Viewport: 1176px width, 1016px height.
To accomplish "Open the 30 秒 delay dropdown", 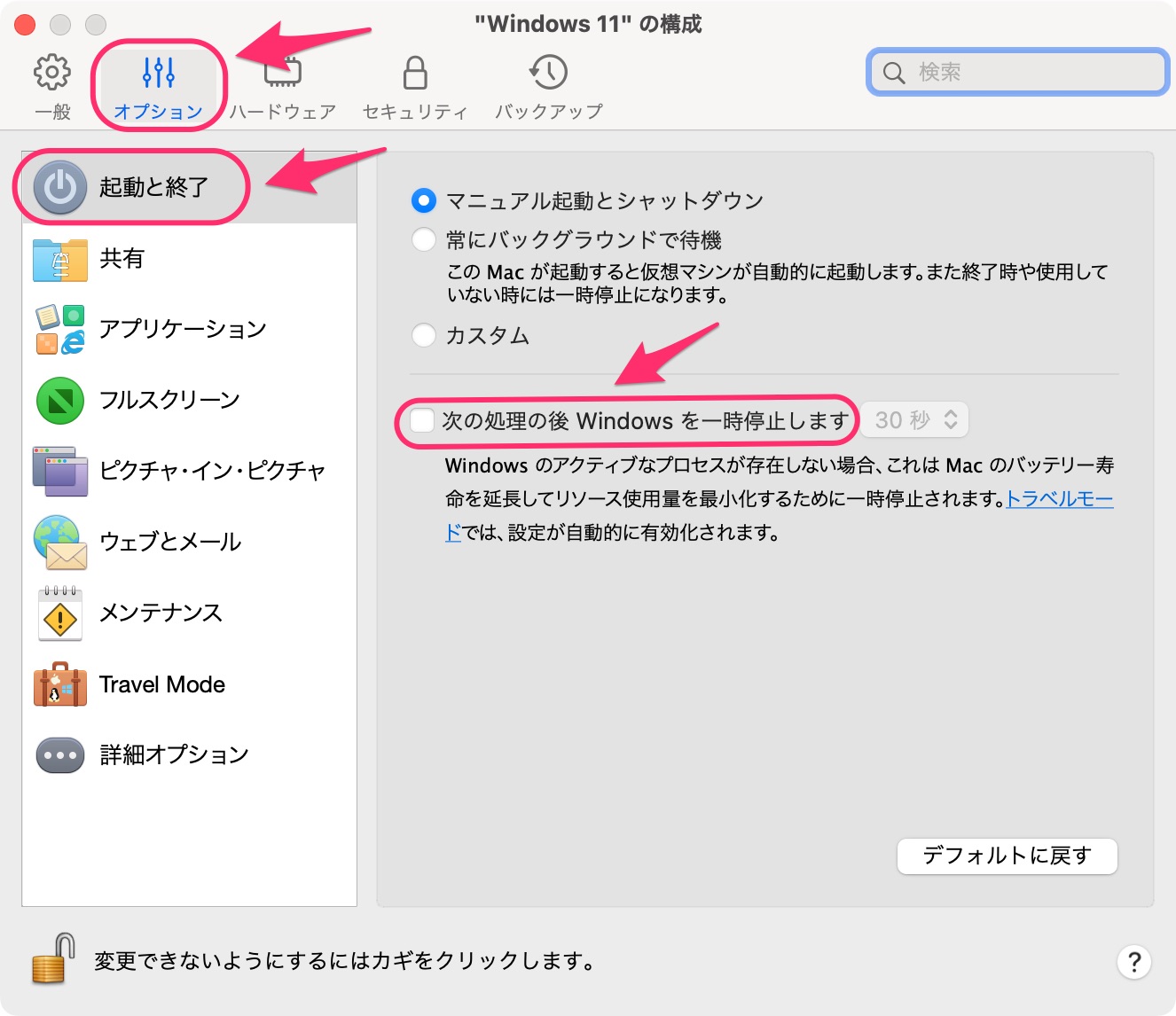I will [915, 419].
